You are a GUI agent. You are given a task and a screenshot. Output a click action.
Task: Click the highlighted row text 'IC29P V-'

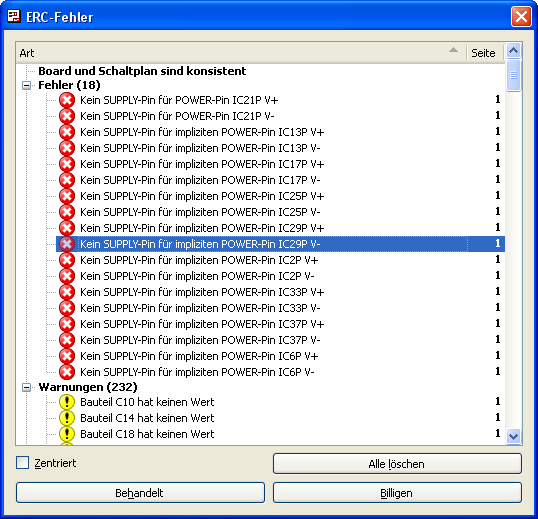[x=200, y=244]
